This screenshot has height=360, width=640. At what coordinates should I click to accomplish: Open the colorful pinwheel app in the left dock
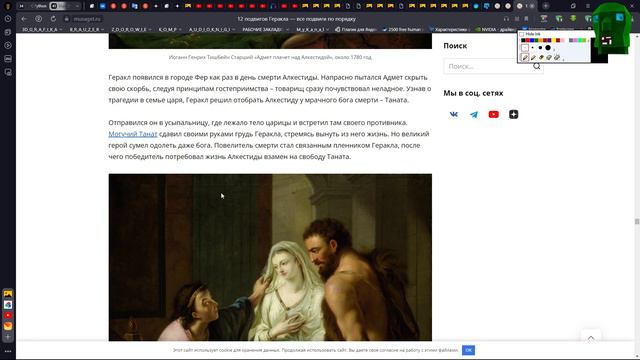click(8, 304)
